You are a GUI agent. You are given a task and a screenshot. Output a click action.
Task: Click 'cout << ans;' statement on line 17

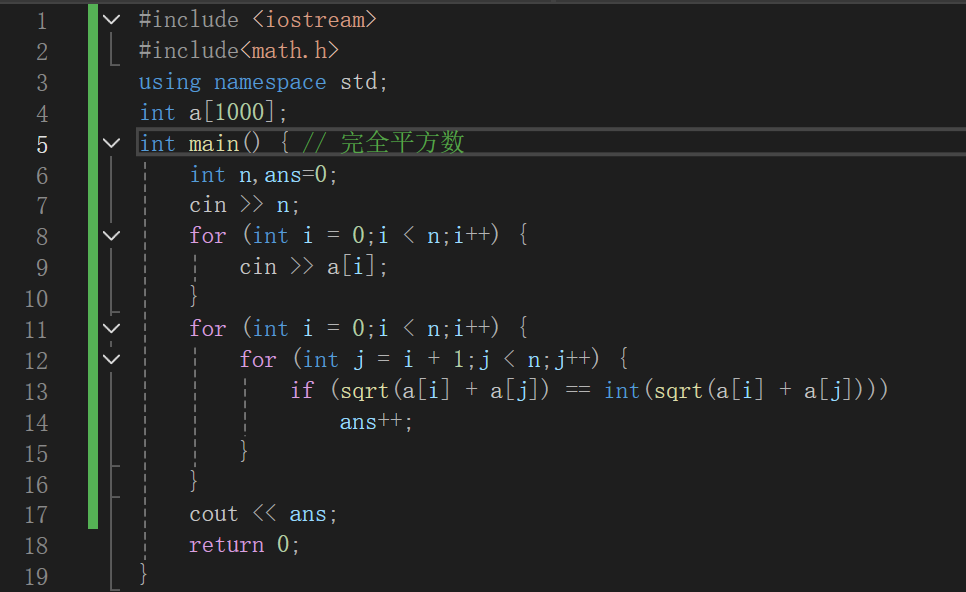point(263,514)
